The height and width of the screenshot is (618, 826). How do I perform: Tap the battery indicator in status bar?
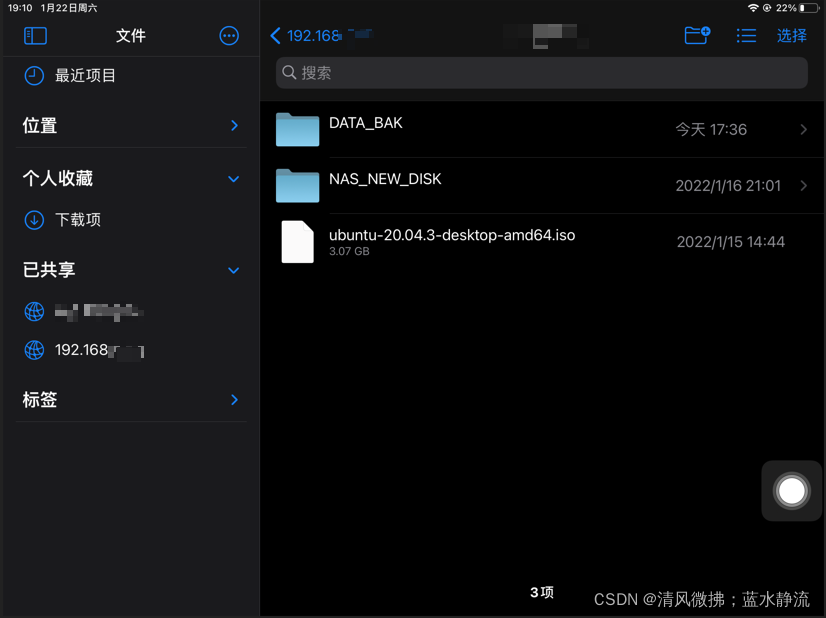point(810,8)
